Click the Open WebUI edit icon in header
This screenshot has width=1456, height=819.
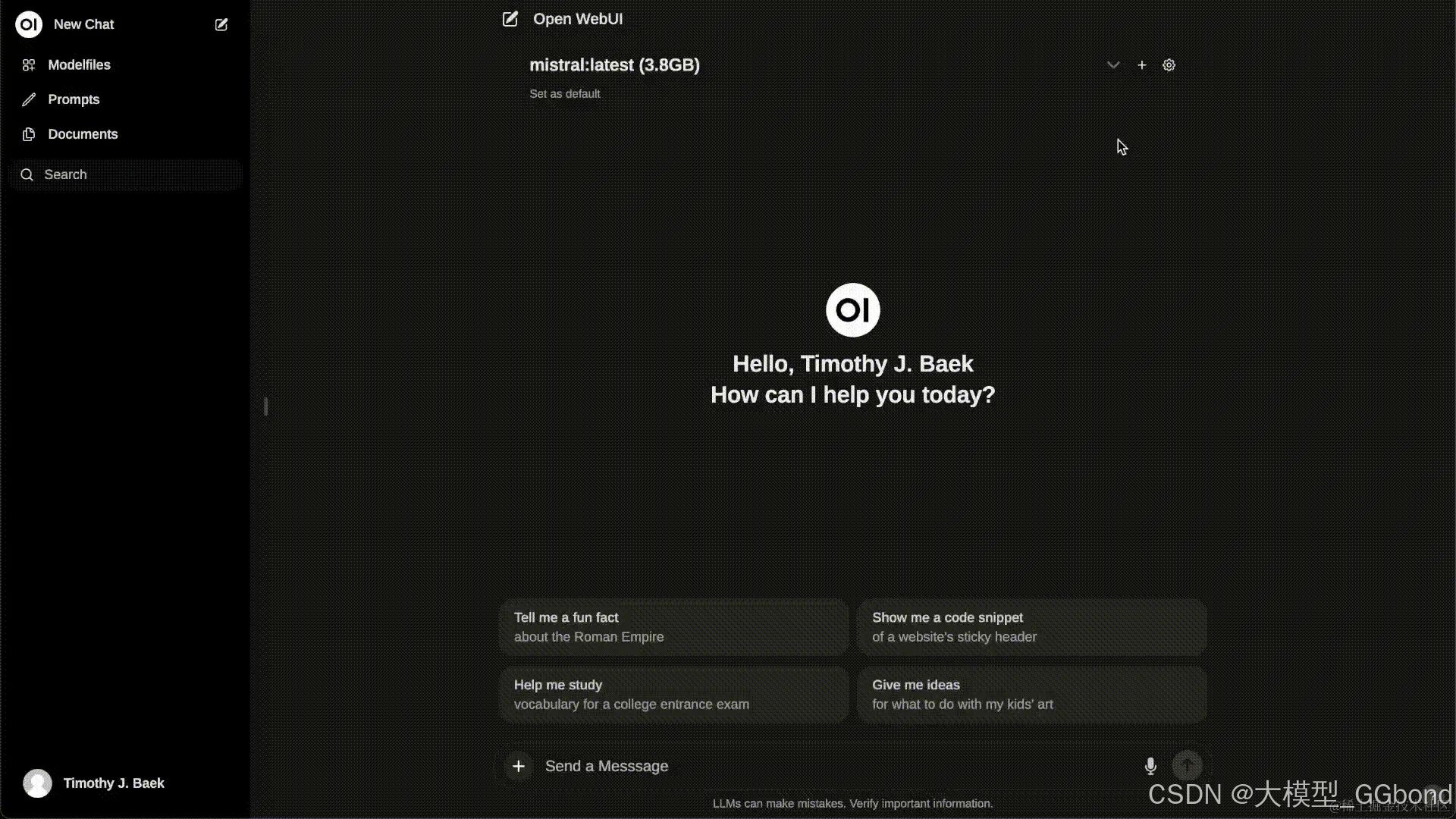click(510, 19)
